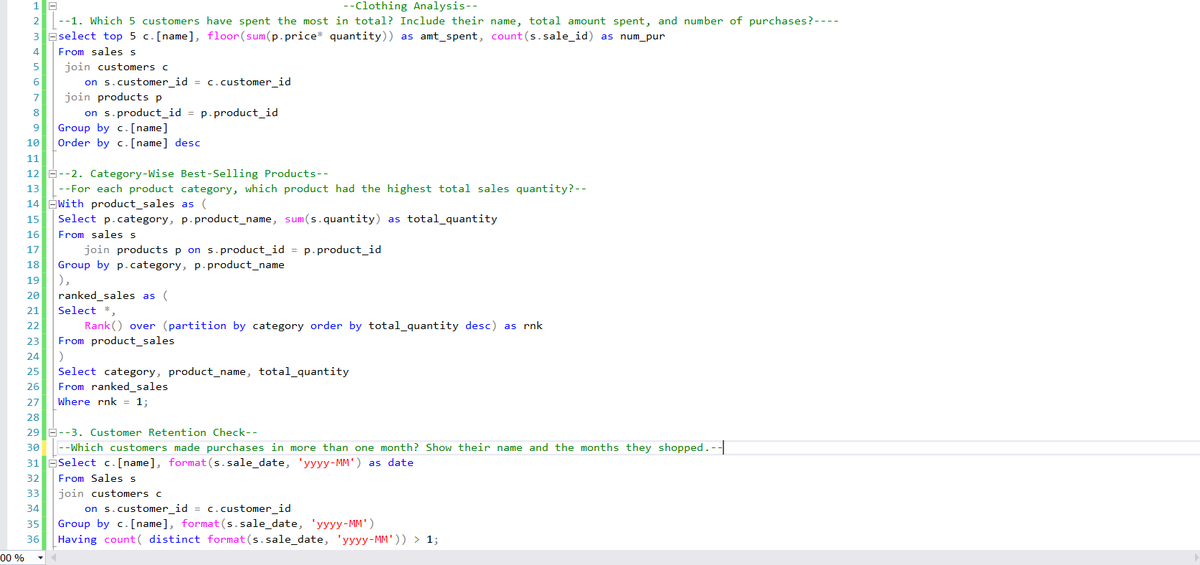The image size is (1200, 565).
Task: Click the '--Clothing Analysis--' title comment
Action: click(409, 6)
